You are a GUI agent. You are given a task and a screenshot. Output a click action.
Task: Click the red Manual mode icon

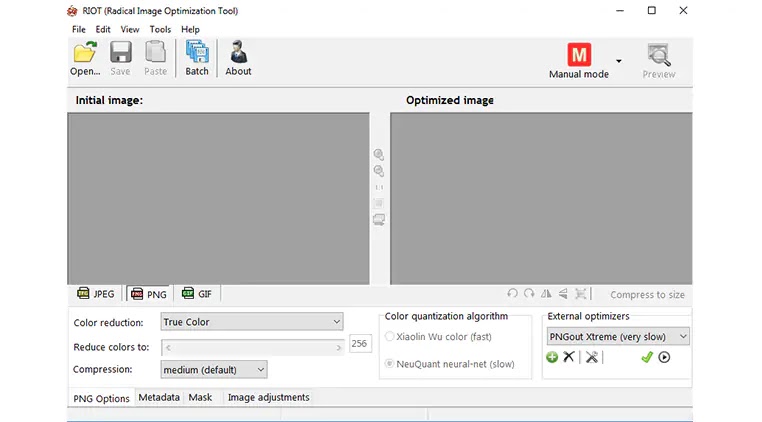pyautogui.click(x=579, y=54)
